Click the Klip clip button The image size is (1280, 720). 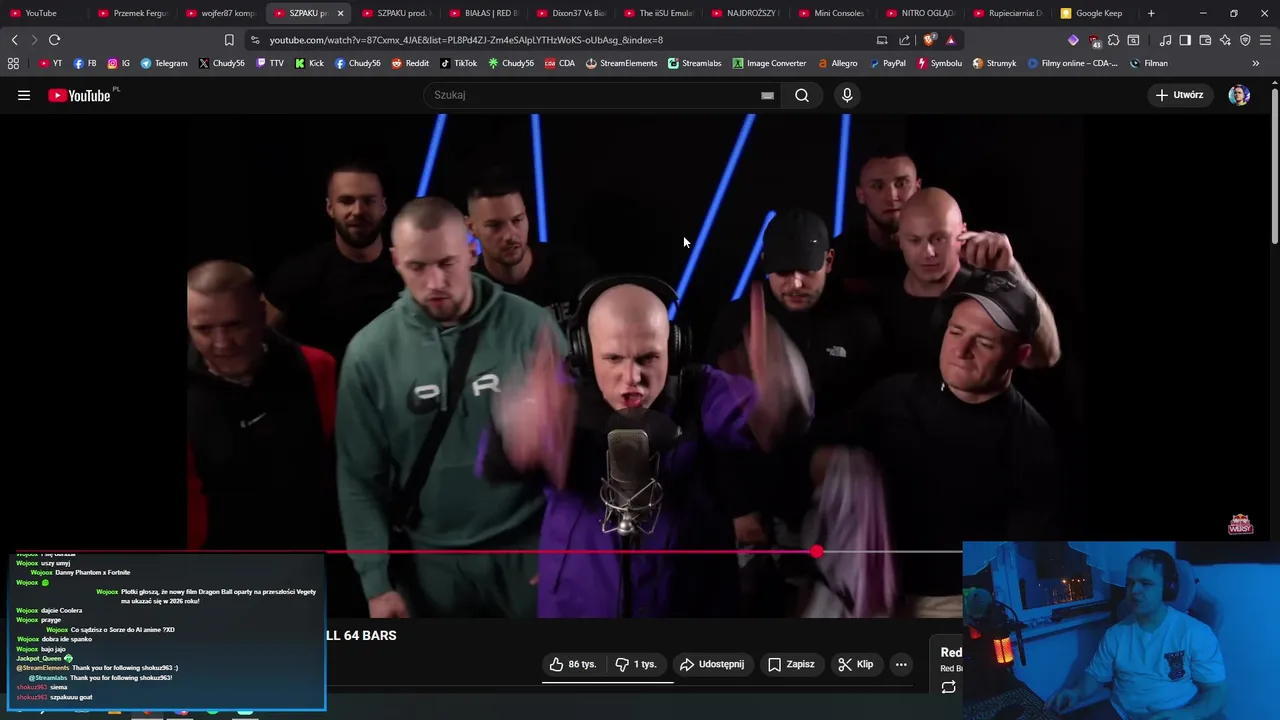click(x=856, y=664)
